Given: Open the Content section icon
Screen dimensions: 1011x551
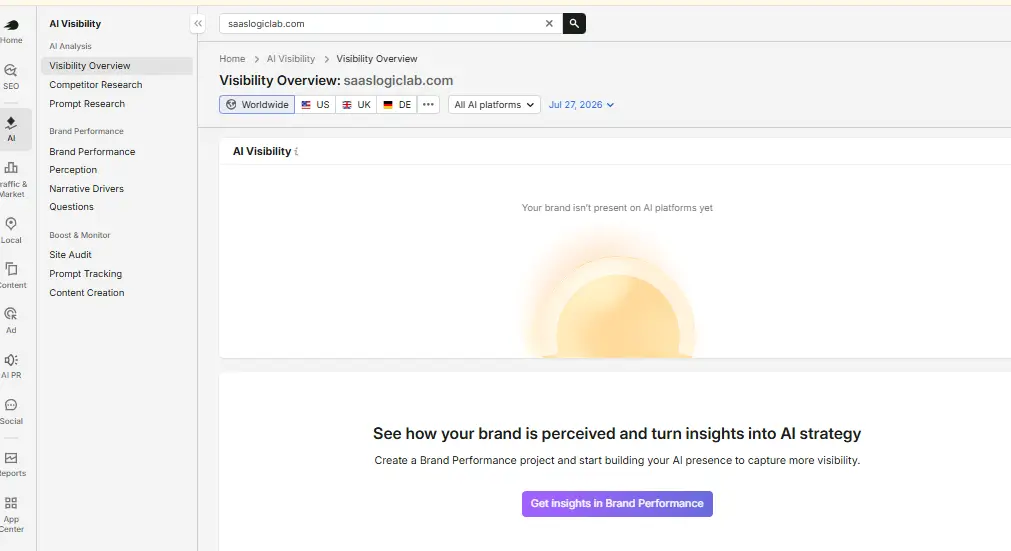Looking at the screenshot, I should pos(11,269).
